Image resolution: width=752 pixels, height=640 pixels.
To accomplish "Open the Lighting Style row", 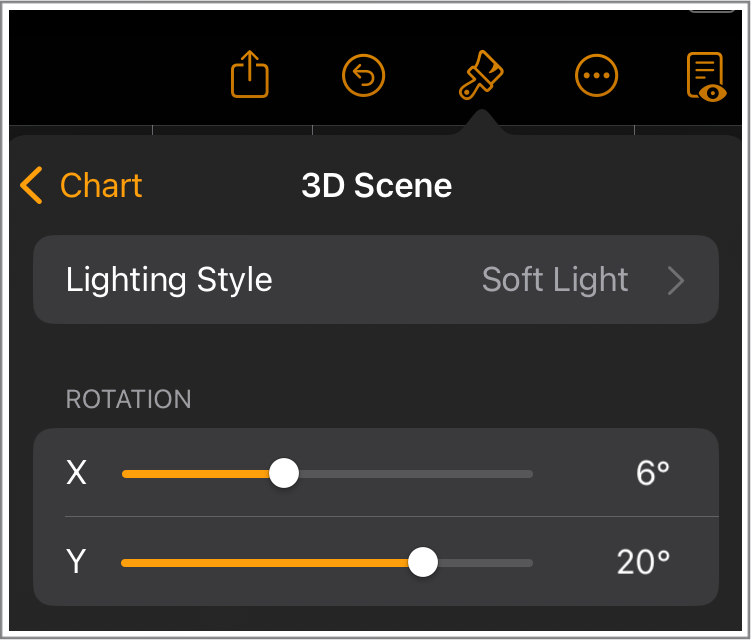I will click(170, 280).
